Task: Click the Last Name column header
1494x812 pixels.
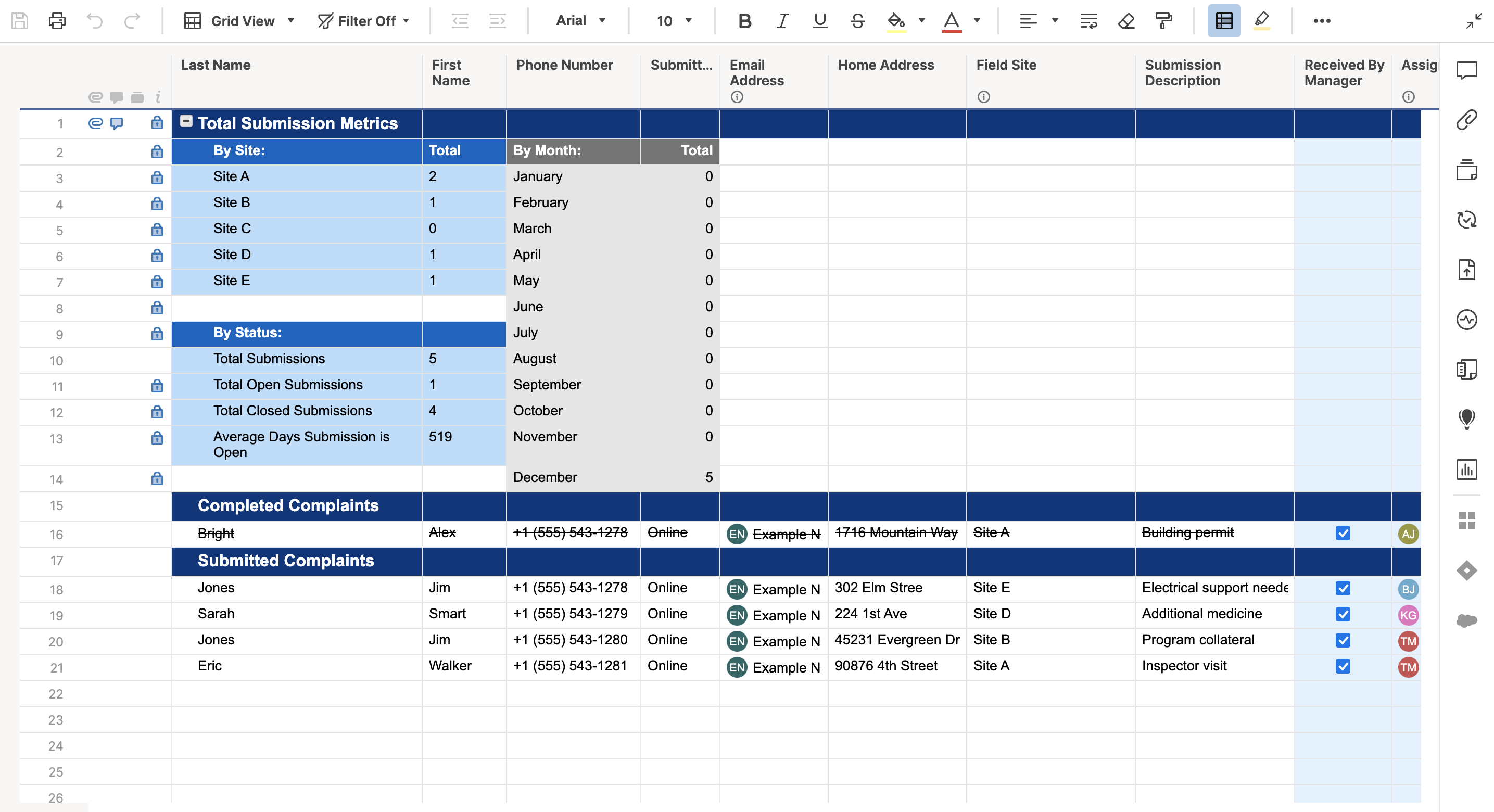Action: [216, 65]
